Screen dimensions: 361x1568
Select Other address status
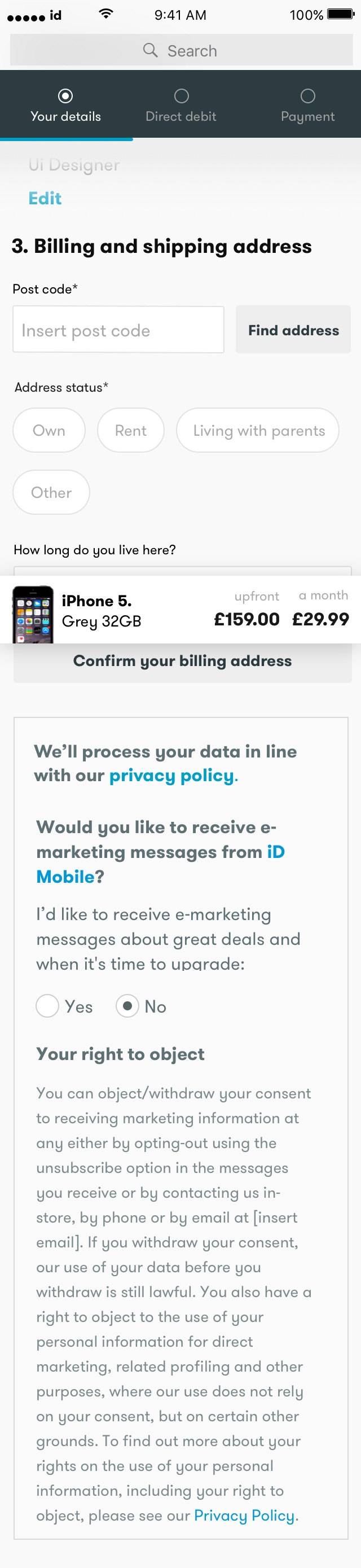[51, 492]
